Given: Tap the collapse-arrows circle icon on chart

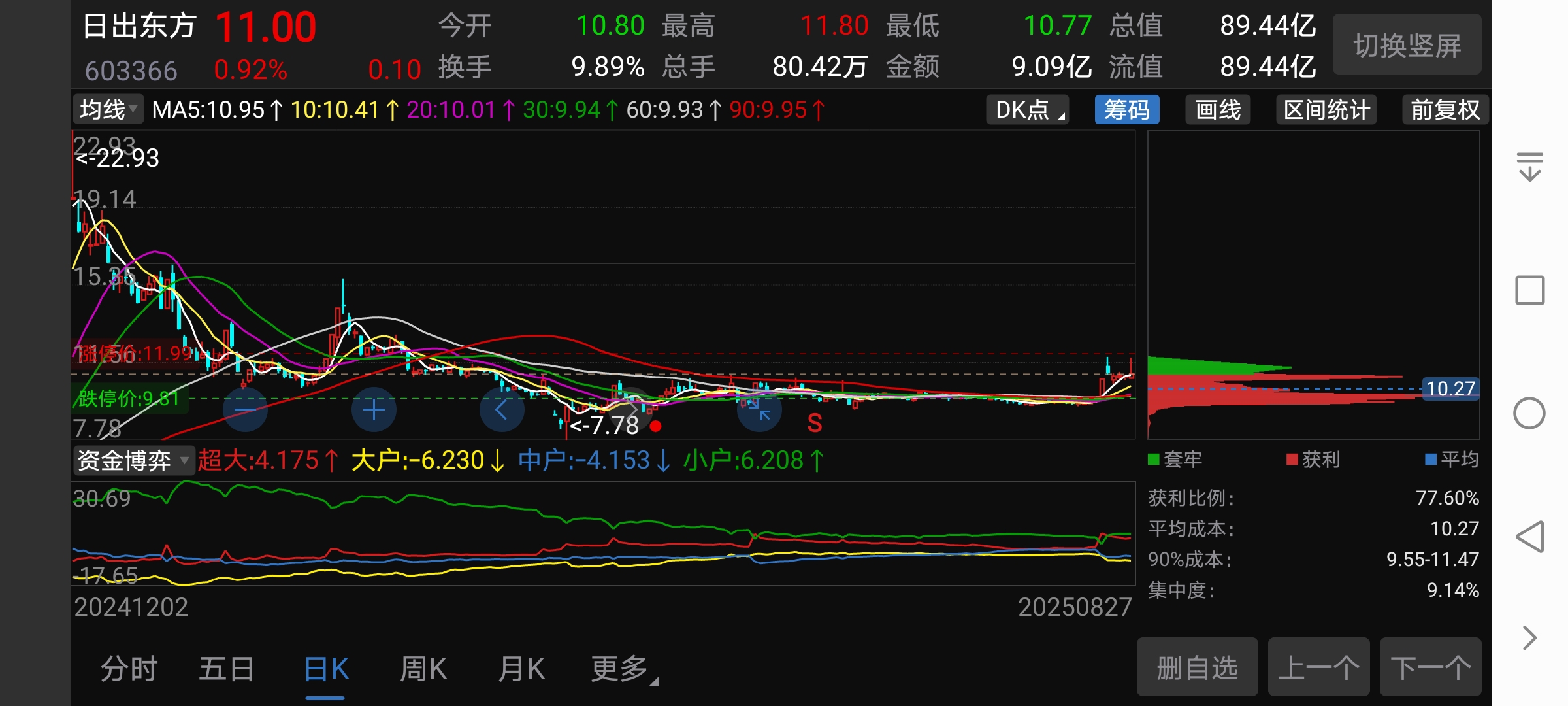Looking at the screenshot, I should click(759, 410).
